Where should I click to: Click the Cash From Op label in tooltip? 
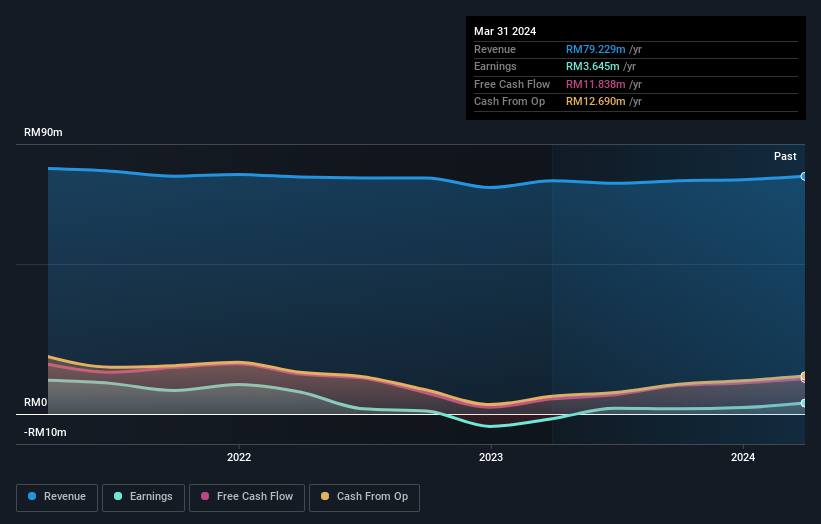(509, 102)
